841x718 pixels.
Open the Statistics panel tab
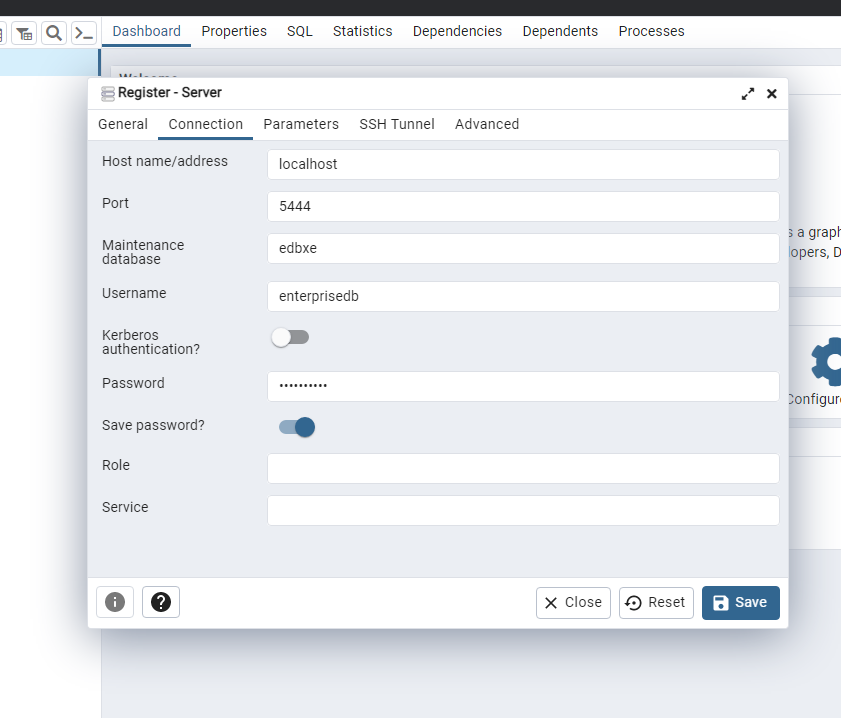[x=362, y=31]
